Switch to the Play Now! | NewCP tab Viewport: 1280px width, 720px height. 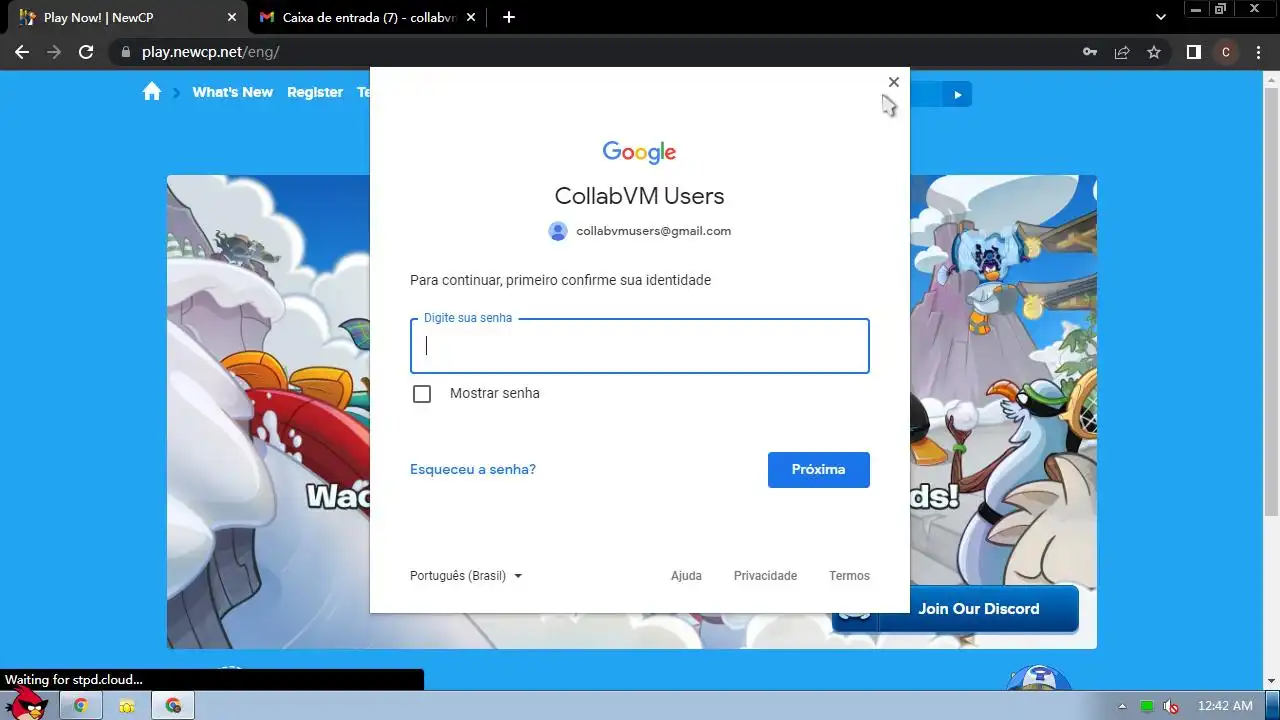[x=127, y=17]
